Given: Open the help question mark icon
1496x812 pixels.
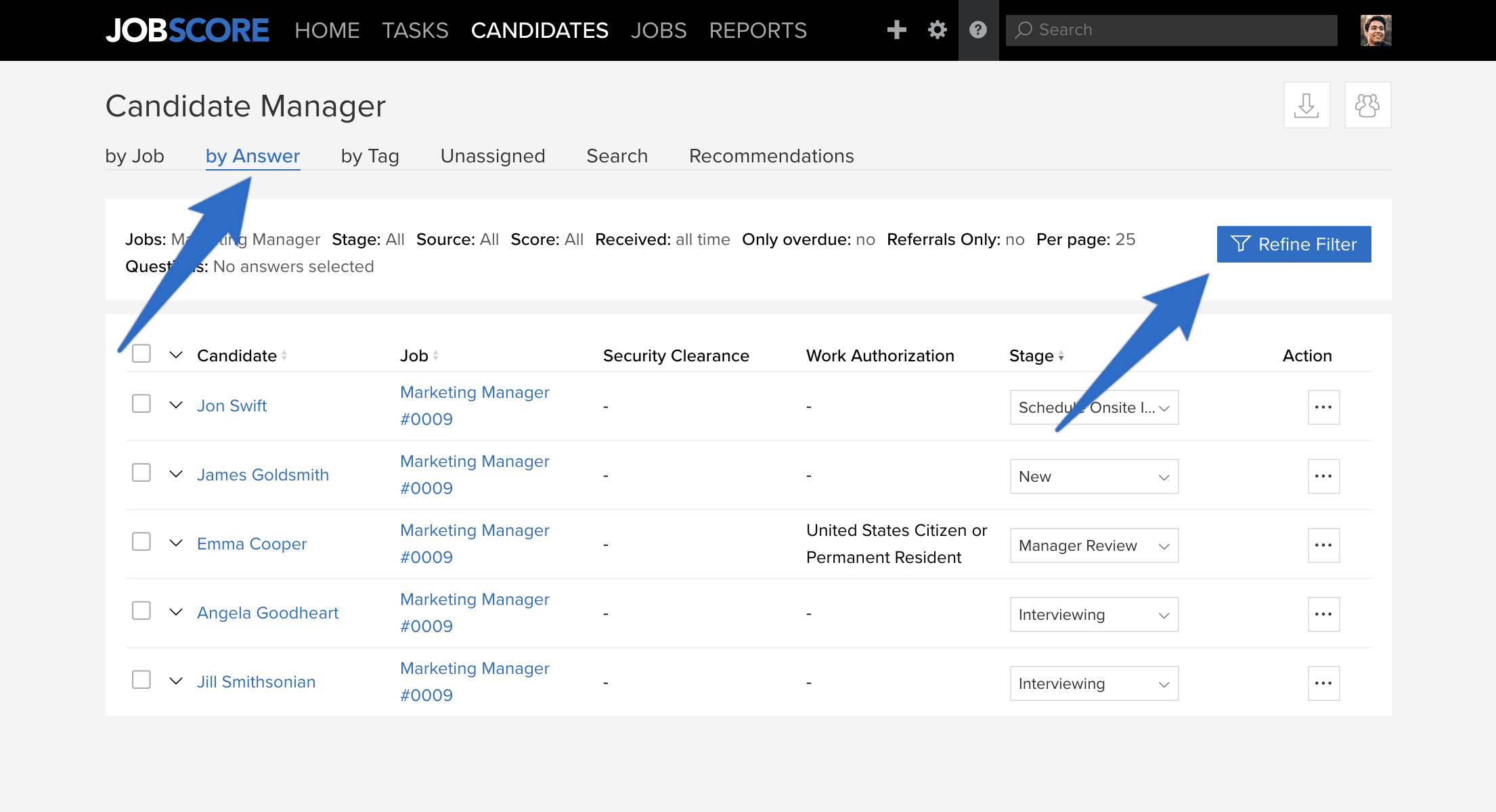Looking at the screenshot, I should 978,30.
